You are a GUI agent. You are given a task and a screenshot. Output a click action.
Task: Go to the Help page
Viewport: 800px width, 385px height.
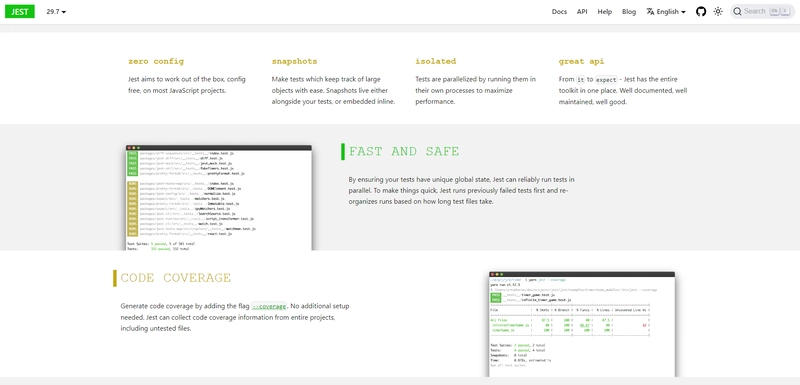pos(605,11)
